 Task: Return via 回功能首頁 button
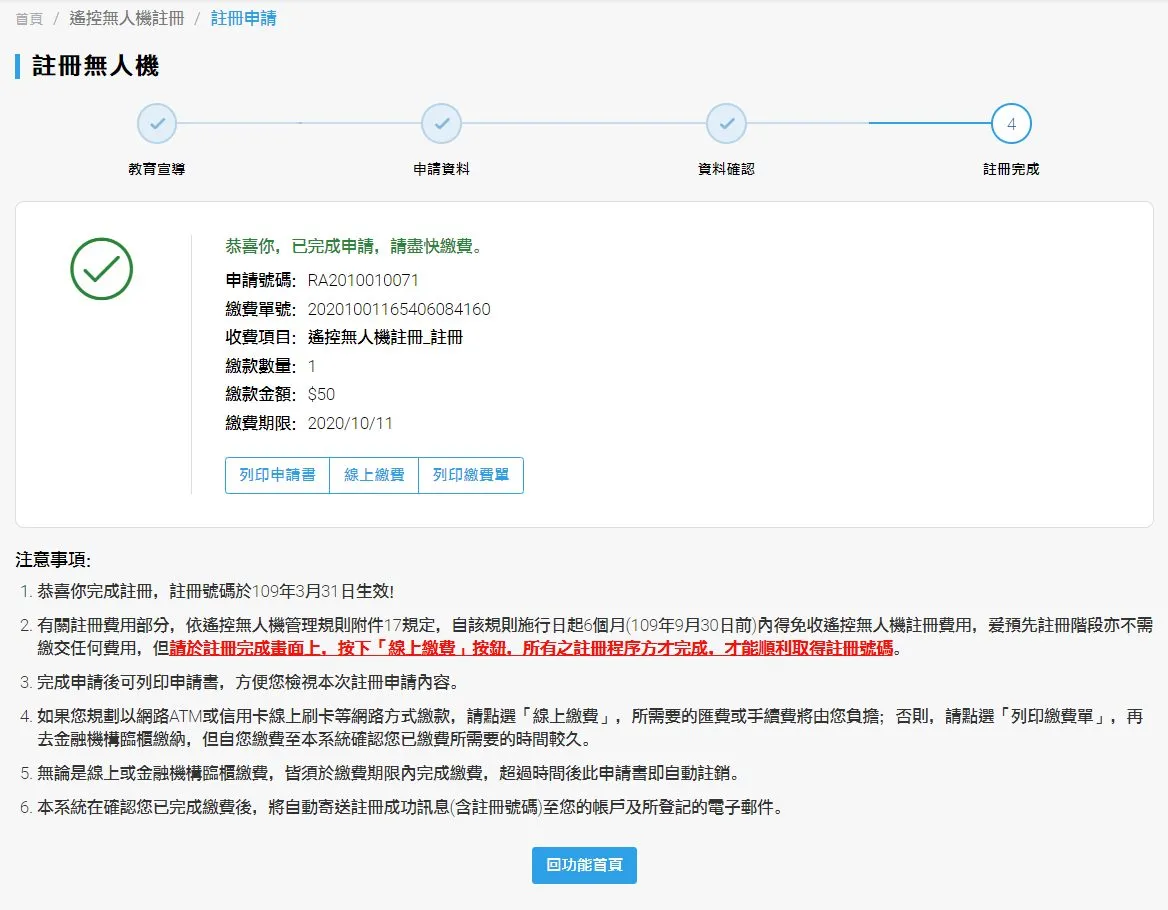pyautogui.click(x=584, y=865)
